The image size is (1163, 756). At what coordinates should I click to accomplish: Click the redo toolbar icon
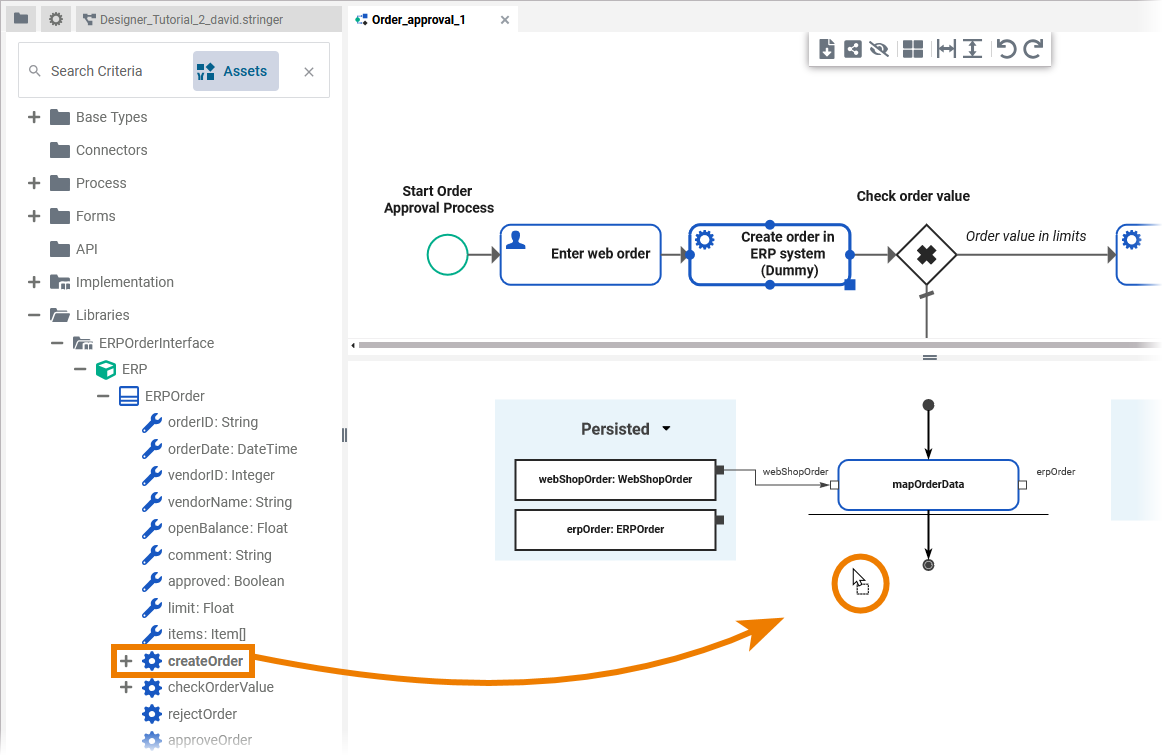point(1033,49)
